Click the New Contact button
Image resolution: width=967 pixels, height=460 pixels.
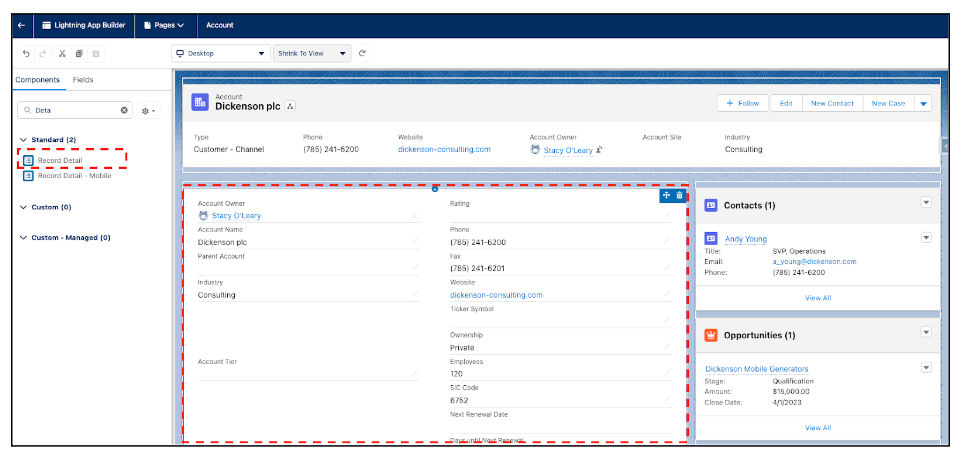[x=832, y=103]
